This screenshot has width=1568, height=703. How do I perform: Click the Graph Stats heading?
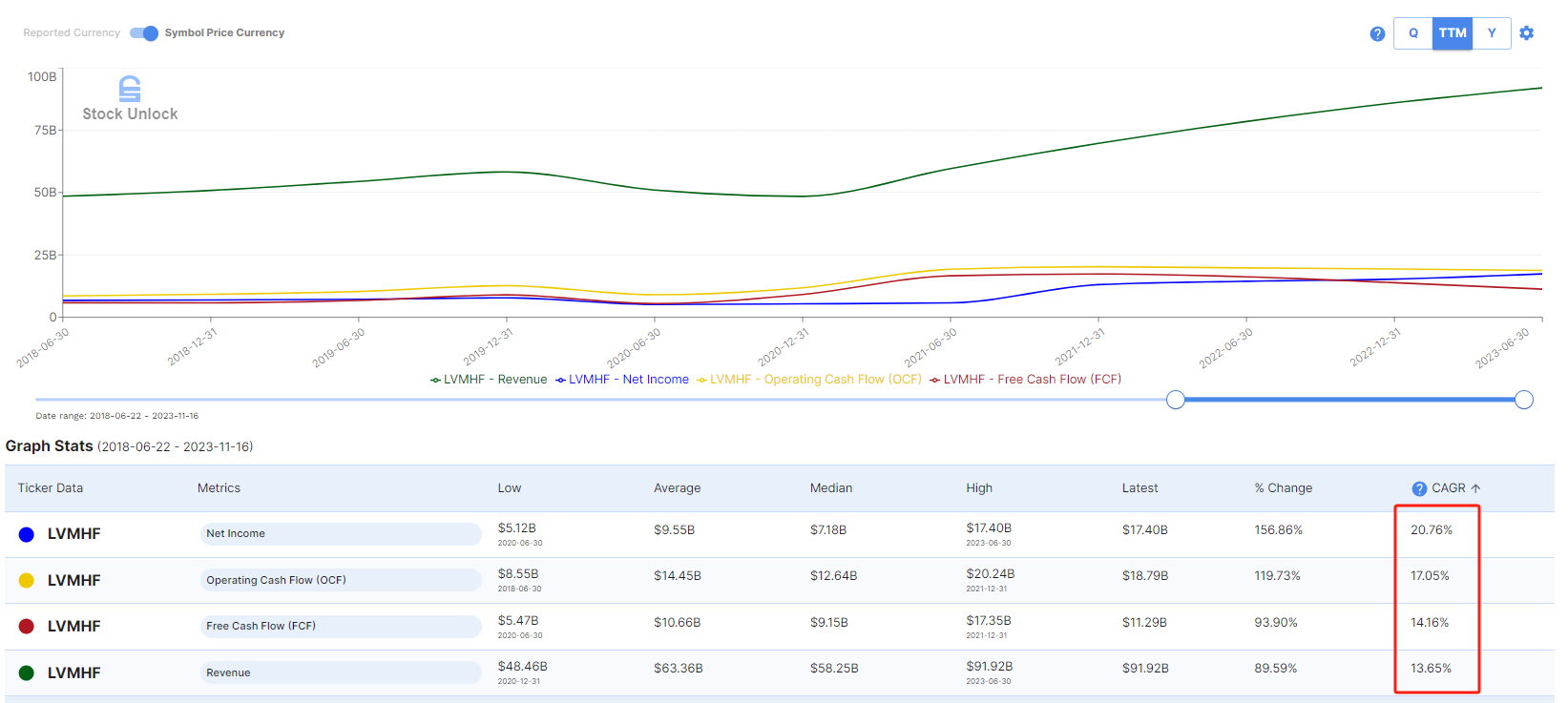pos(50,446)
